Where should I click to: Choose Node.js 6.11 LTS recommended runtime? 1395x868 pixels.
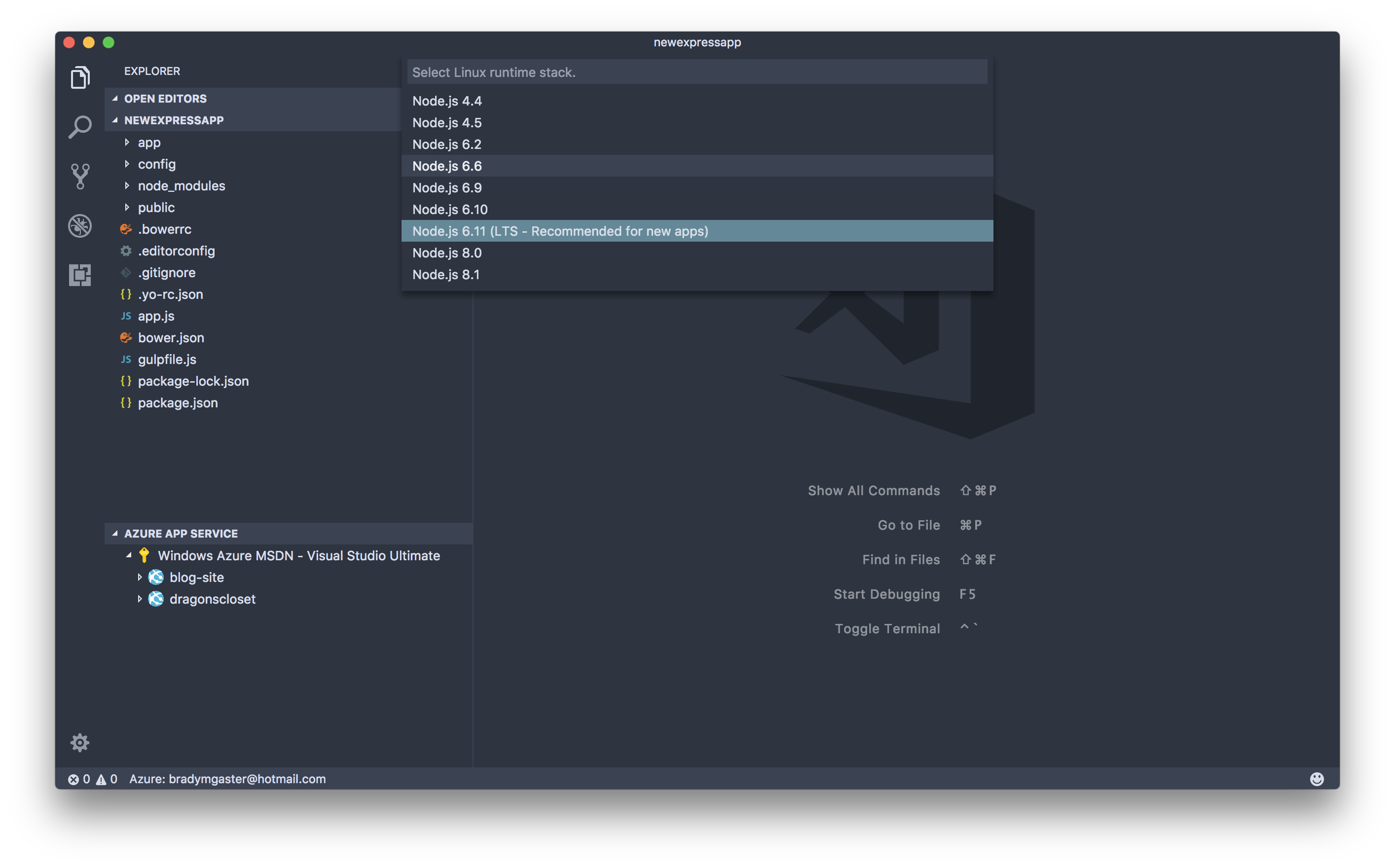697,231
